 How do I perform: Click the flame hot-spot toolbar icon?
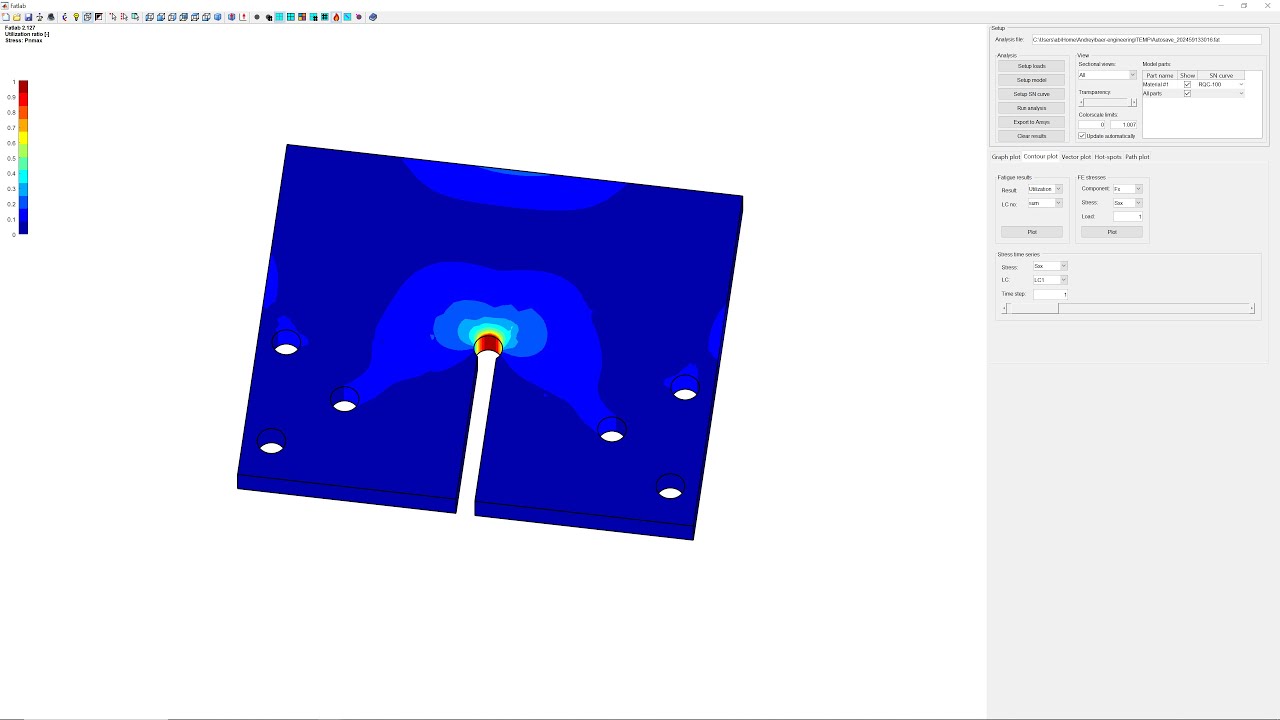click(336, 17)
